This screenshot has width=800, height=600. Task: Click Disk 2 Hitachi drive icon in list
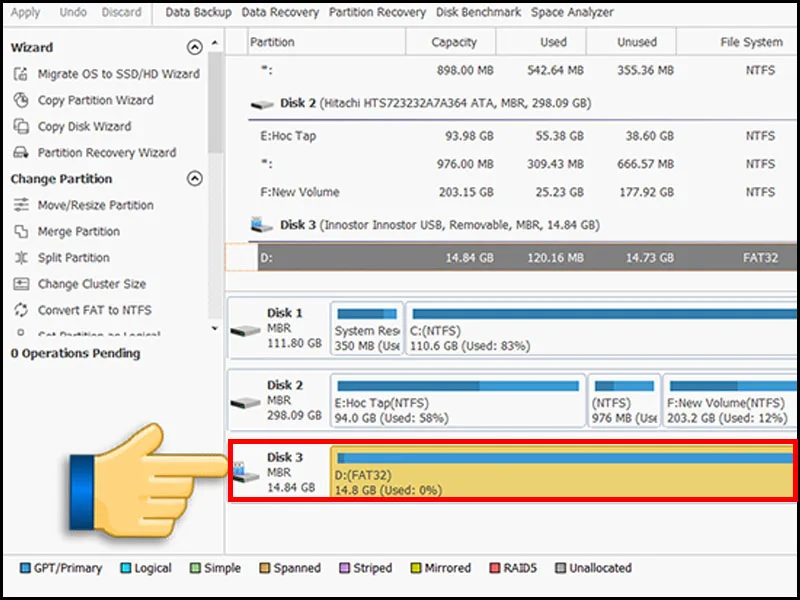(262, 105)
